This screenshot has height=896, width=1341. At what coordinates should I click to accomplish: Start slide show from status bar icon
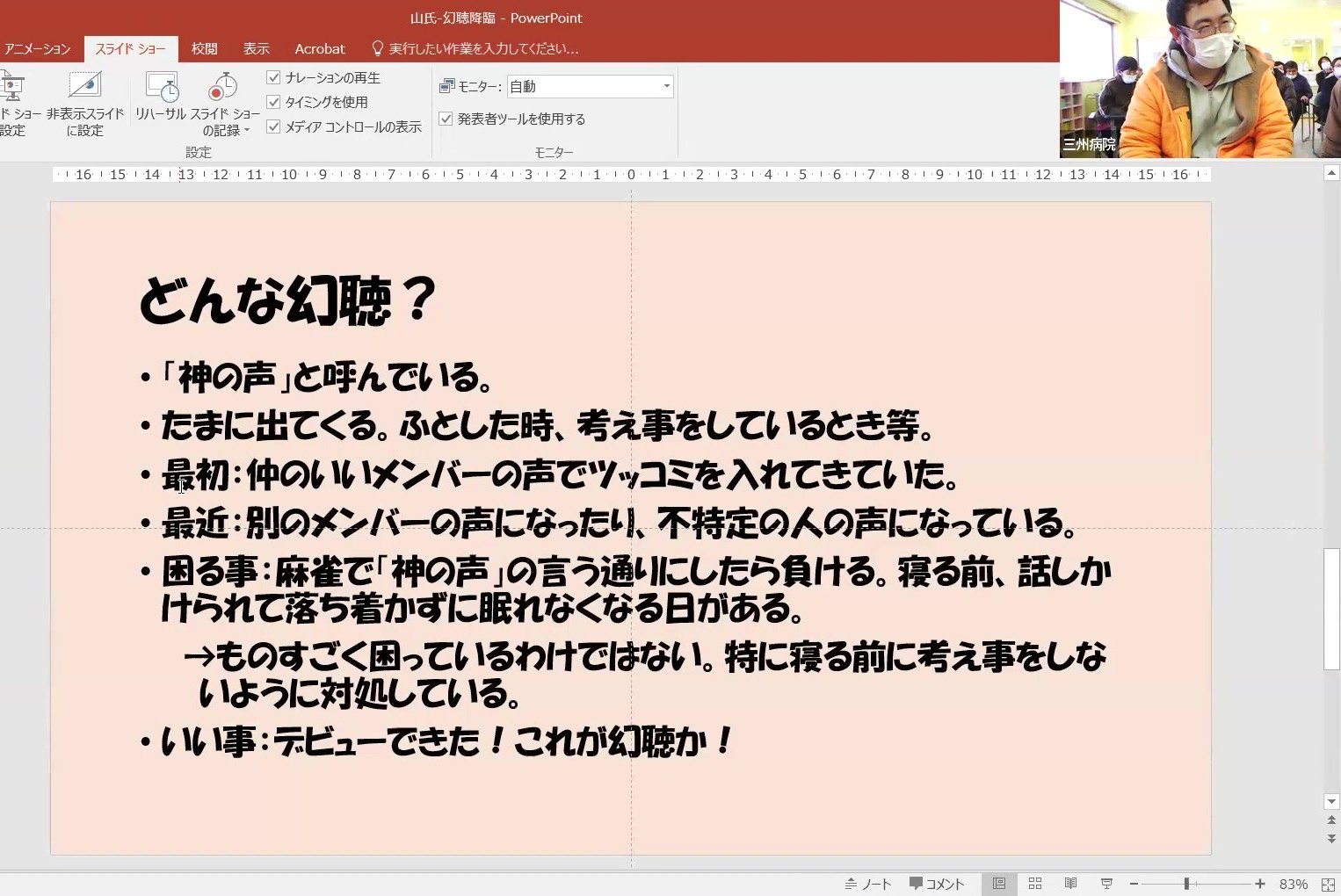pyautogui.click(x=1106, y=884)
